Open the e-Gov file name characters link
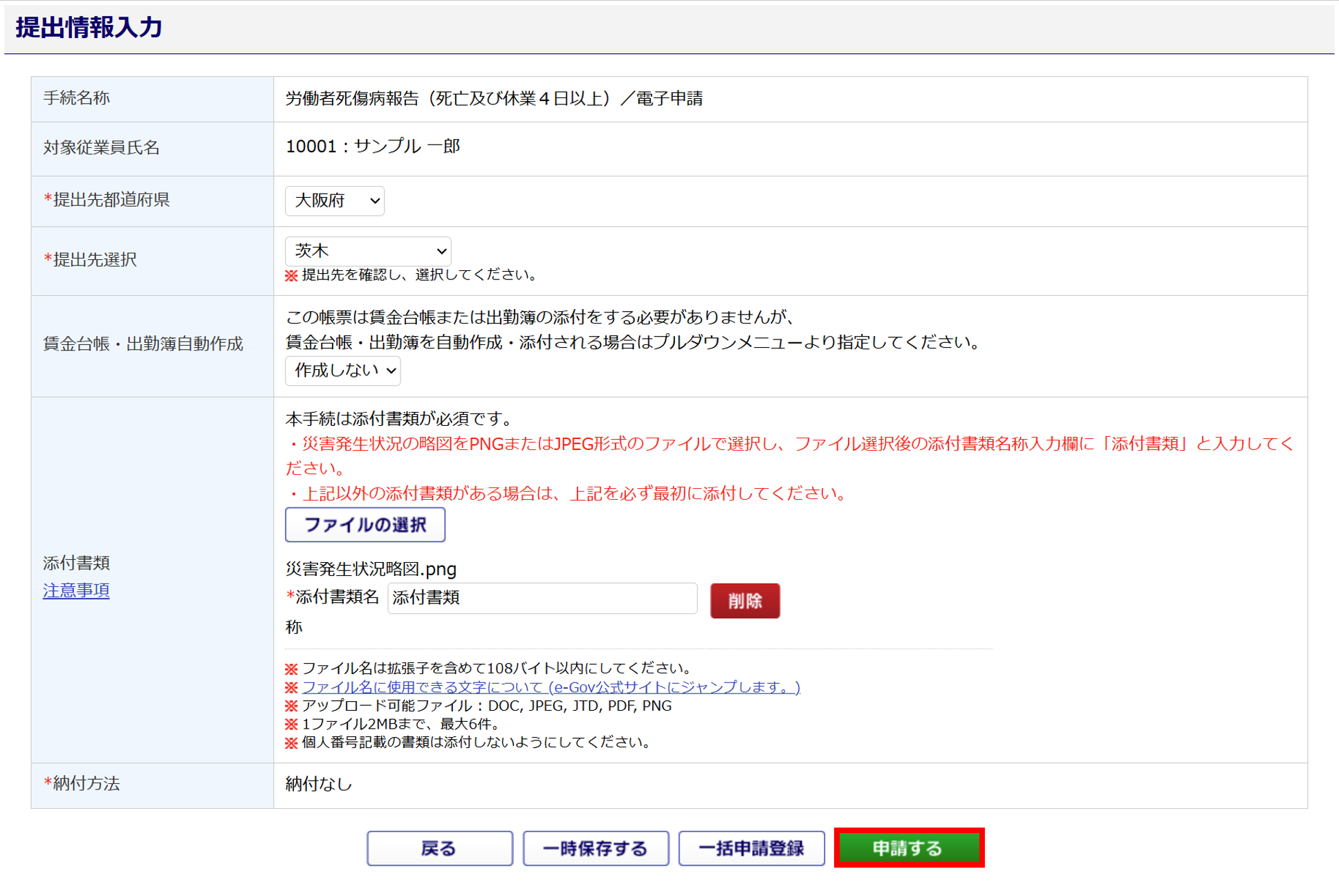 pyautogui.click(x=551, y=687)
